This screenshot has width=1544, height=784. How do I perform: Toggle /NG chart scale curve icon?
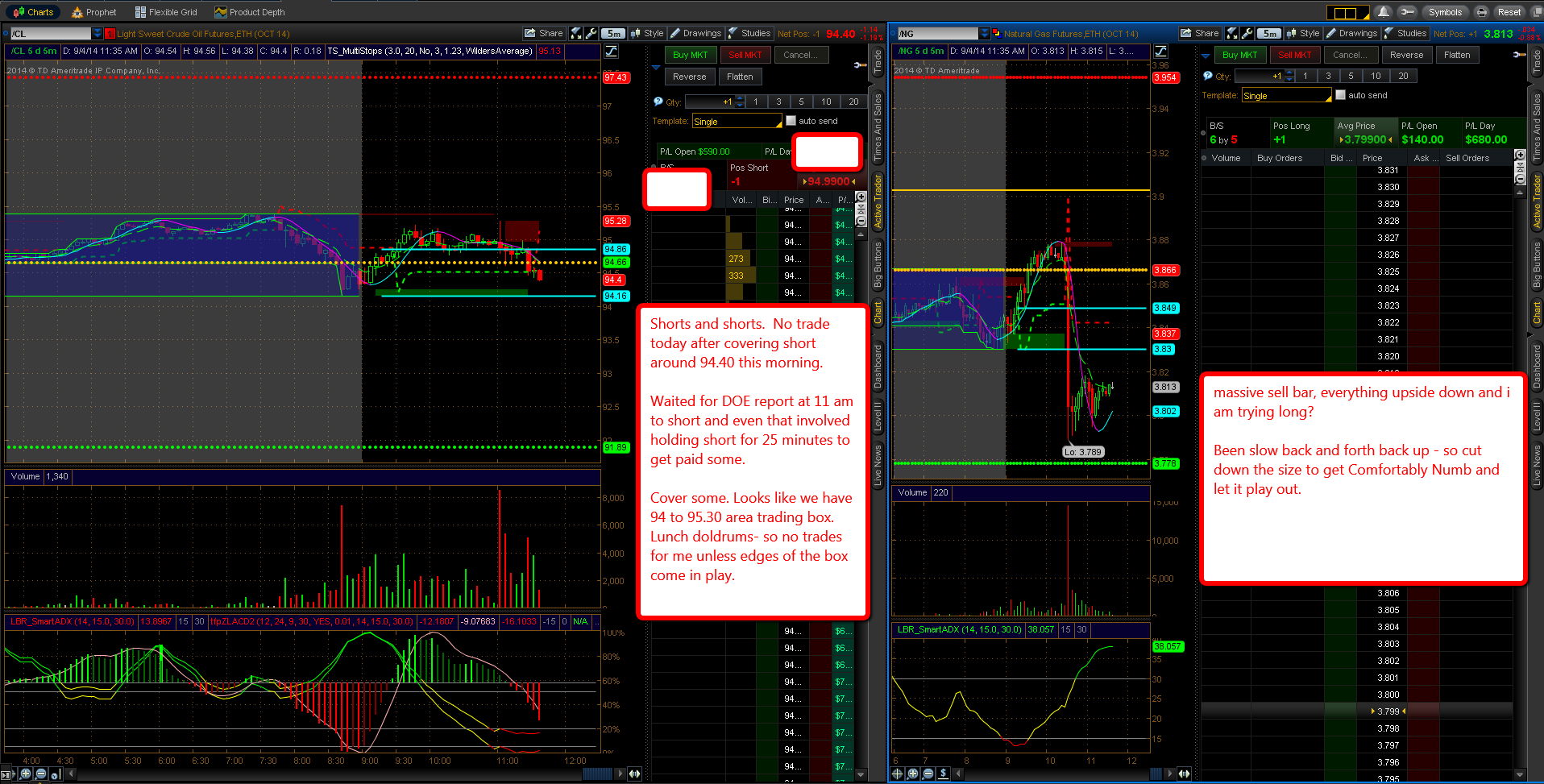pyautogui.click(x=1161, y=52)
